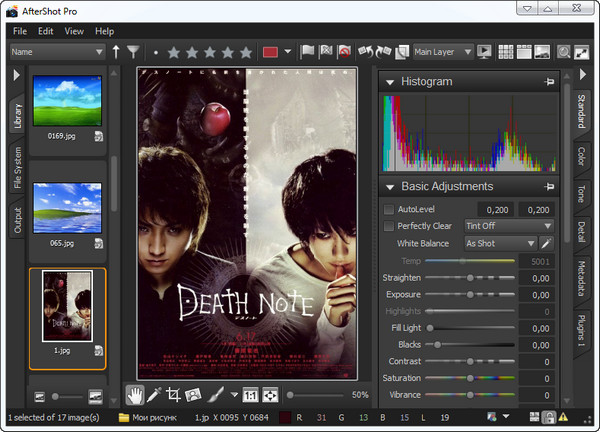Switch to the Library tab
The height and width of the screenshot is (432, 600).
tap(17, 116)
